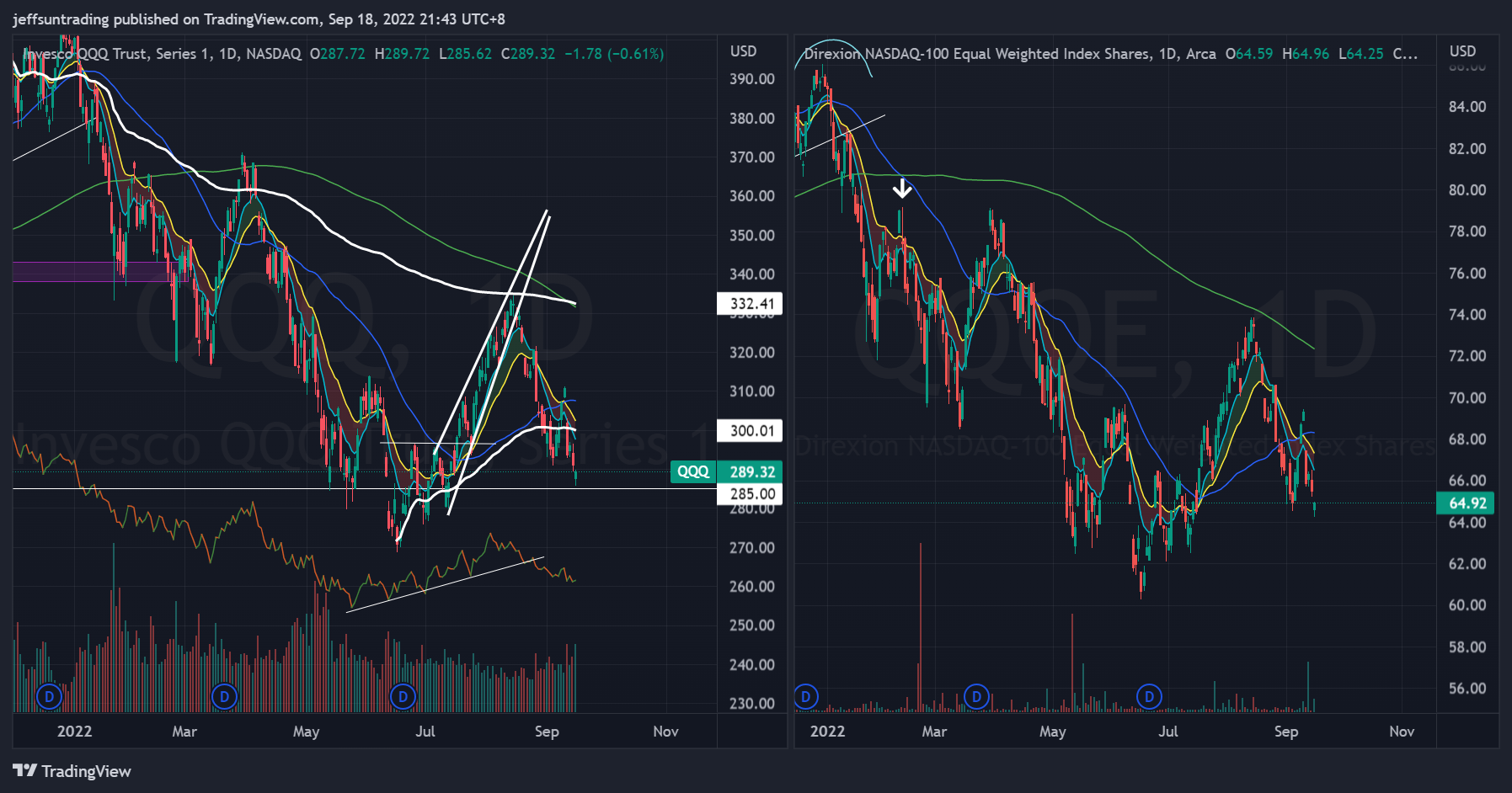Screen dimensions: 1512x793
Task: Click the 380.00 price axis label
Action: coord(752,119)
